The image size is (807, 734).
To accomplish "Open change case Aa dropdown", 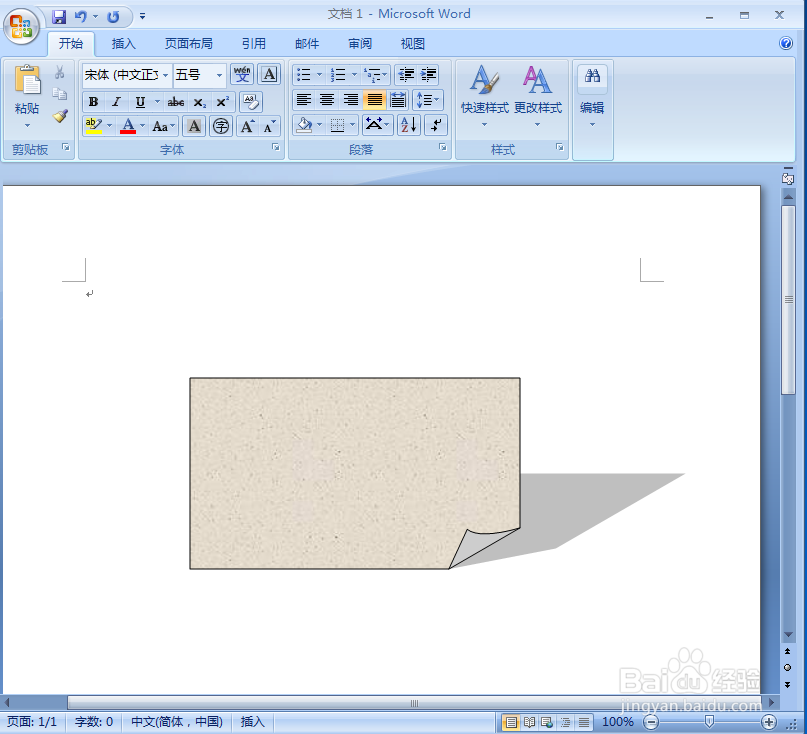I will click(x=164, y=126).
